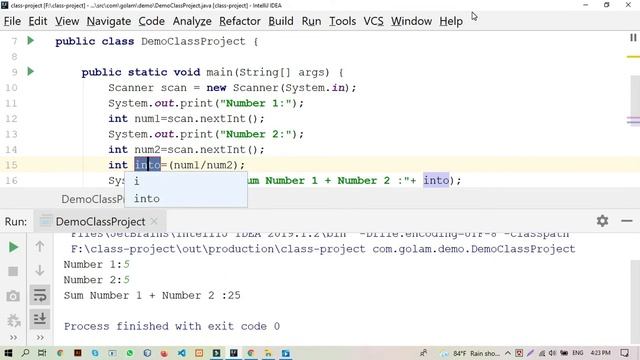
Task: Hide the Run panel with minimize dash
Action: (x=627, y=221)
